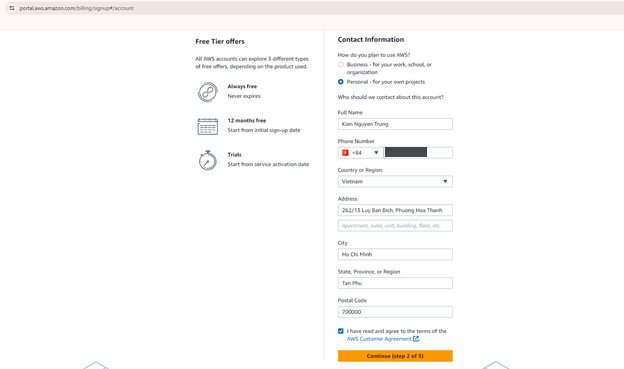Click the Address line one field
This screenshot has height=369, width=624.
(395, 210)
